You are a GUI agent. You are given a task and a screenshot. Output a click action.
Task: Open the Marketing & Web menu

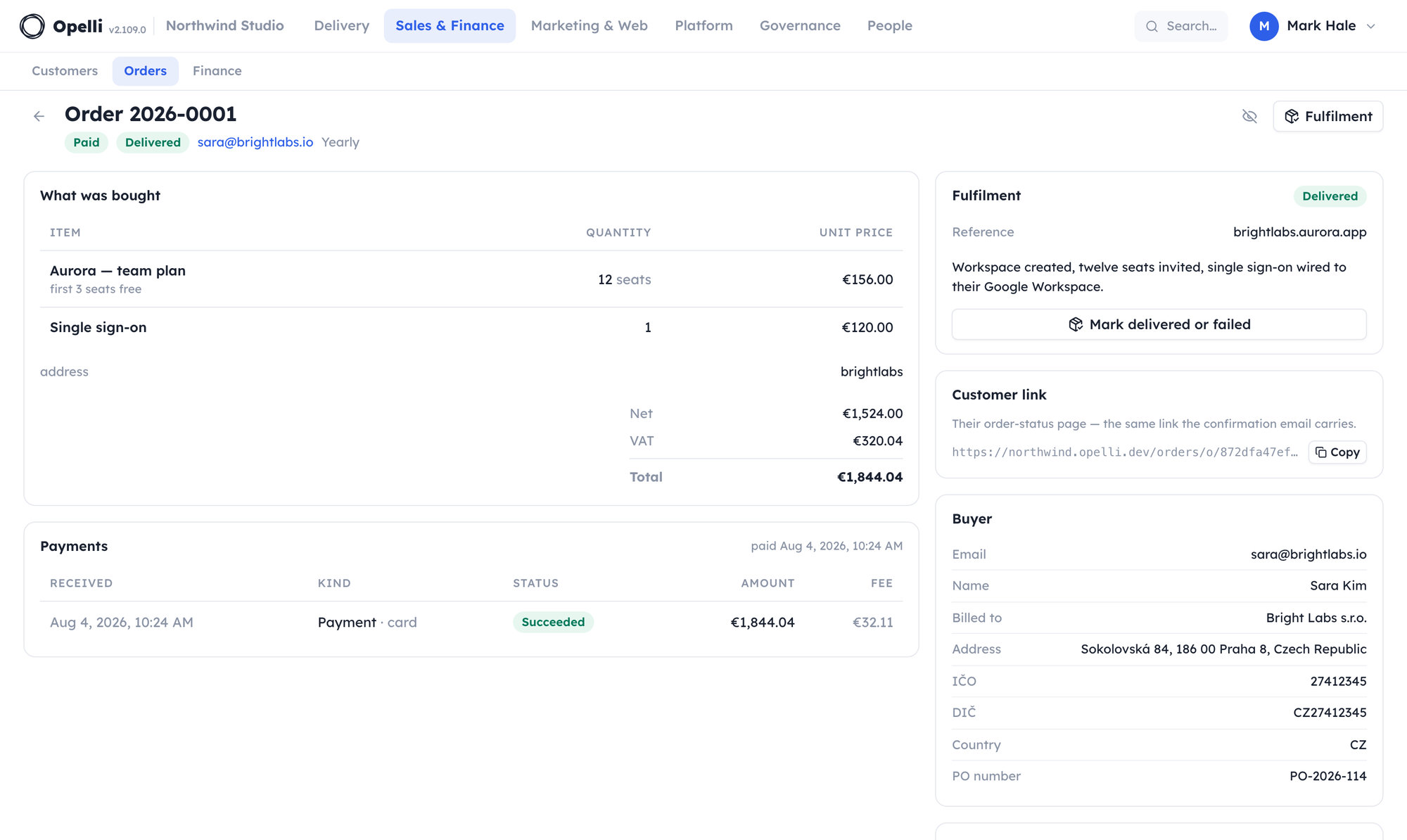coord(590,26)
